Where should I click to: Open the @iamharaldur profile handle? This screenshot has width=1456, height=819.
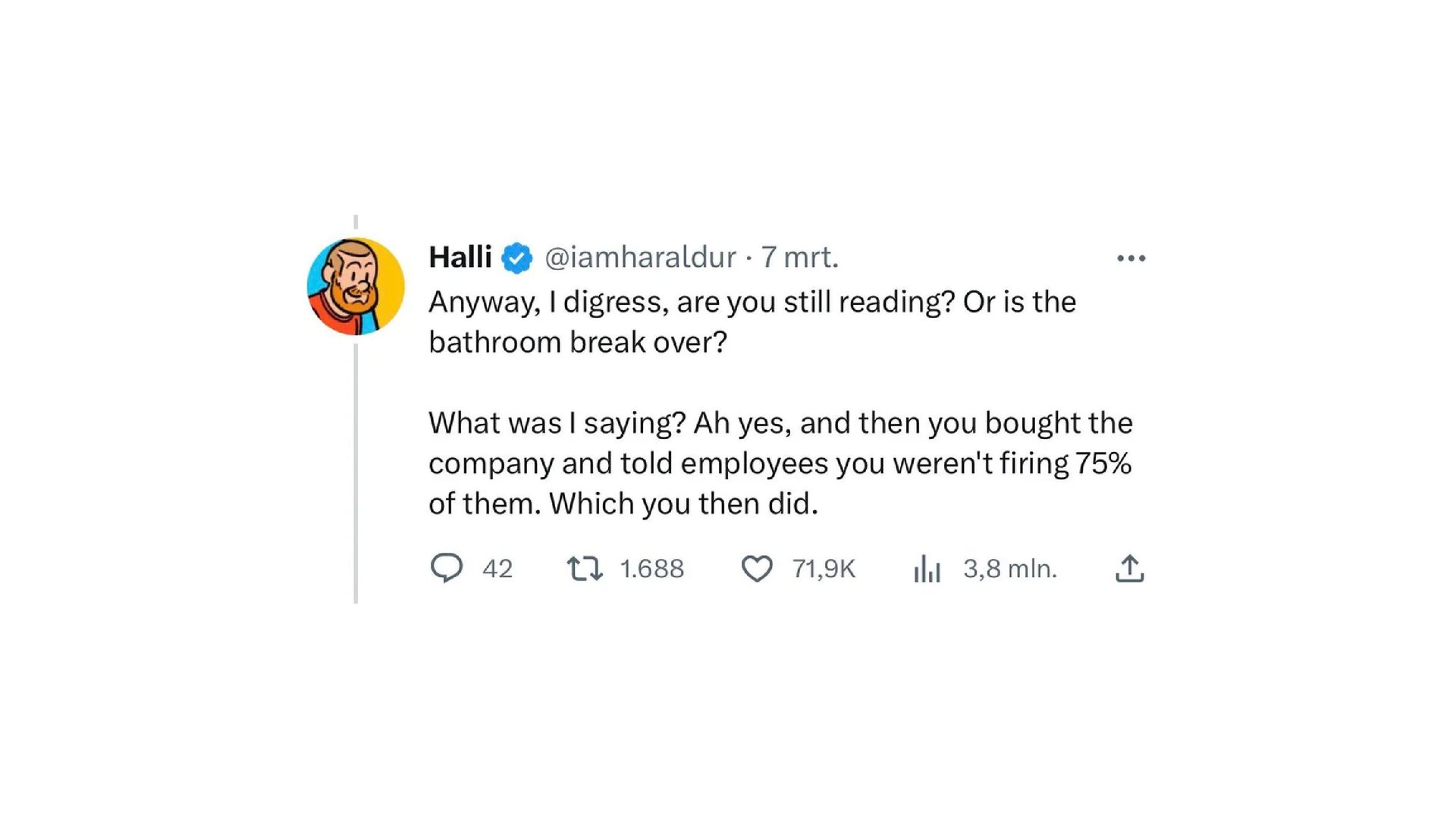[x=640, y=257]
